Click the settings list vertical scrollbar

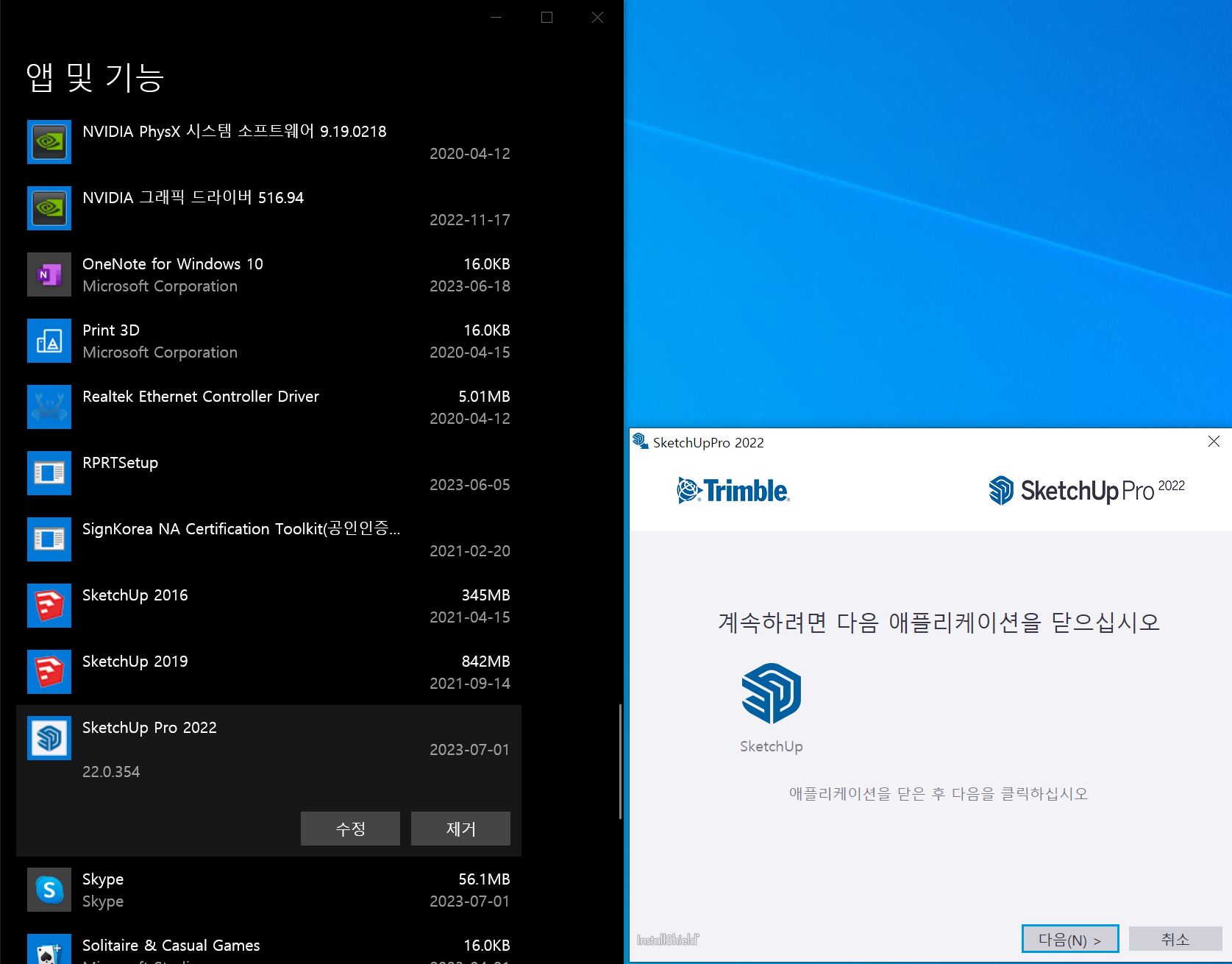coord(621,762)
